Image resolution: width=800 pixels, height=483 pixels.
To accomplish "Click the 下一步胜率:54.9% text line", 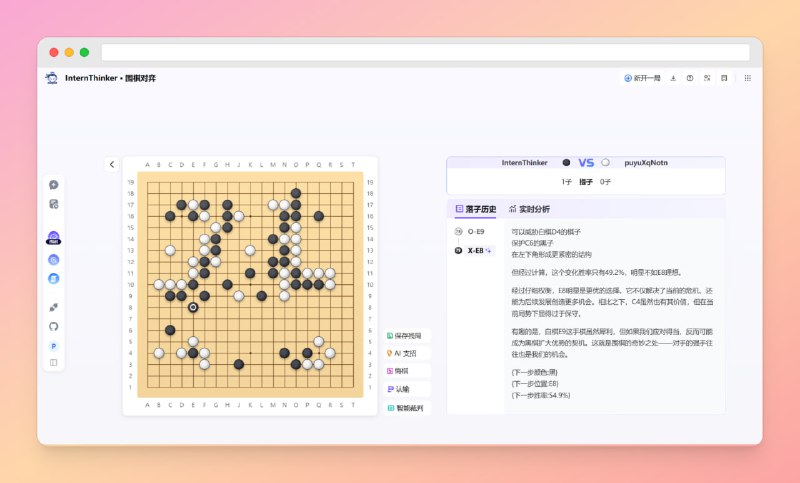I will [x=541, y=395].
